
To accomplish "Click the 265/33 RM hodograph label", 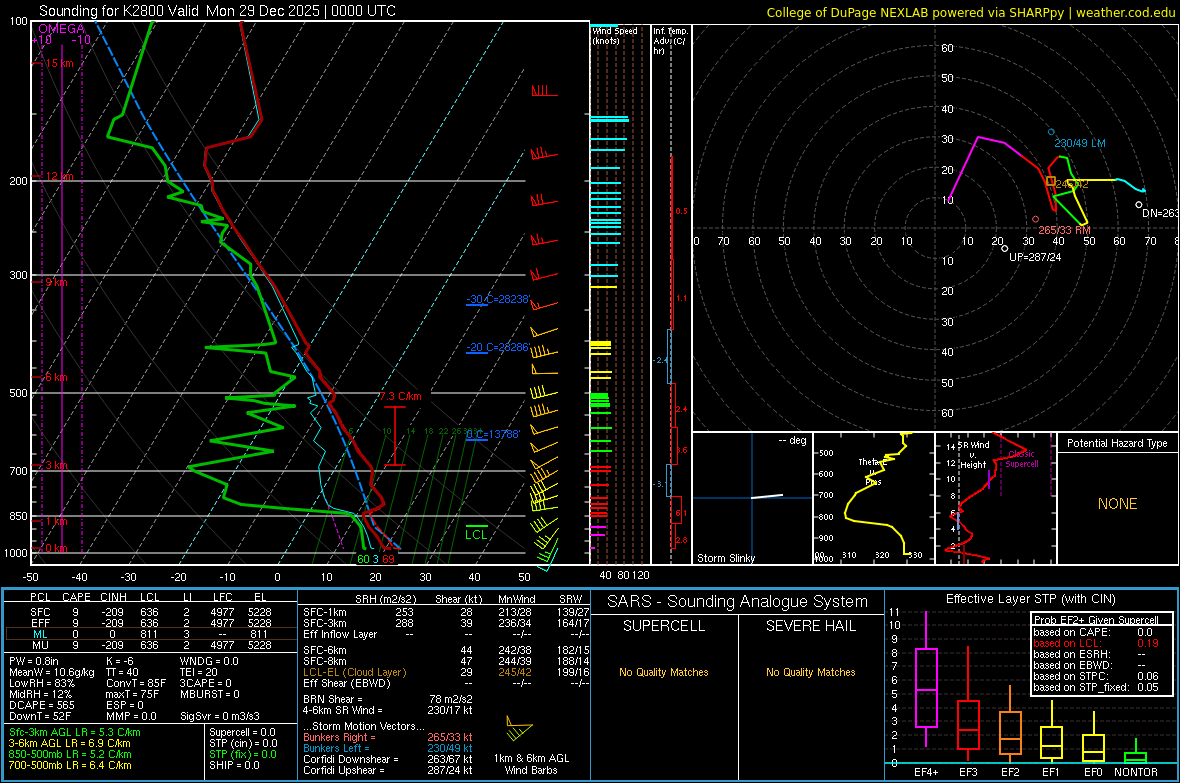I will point(1064,230).
